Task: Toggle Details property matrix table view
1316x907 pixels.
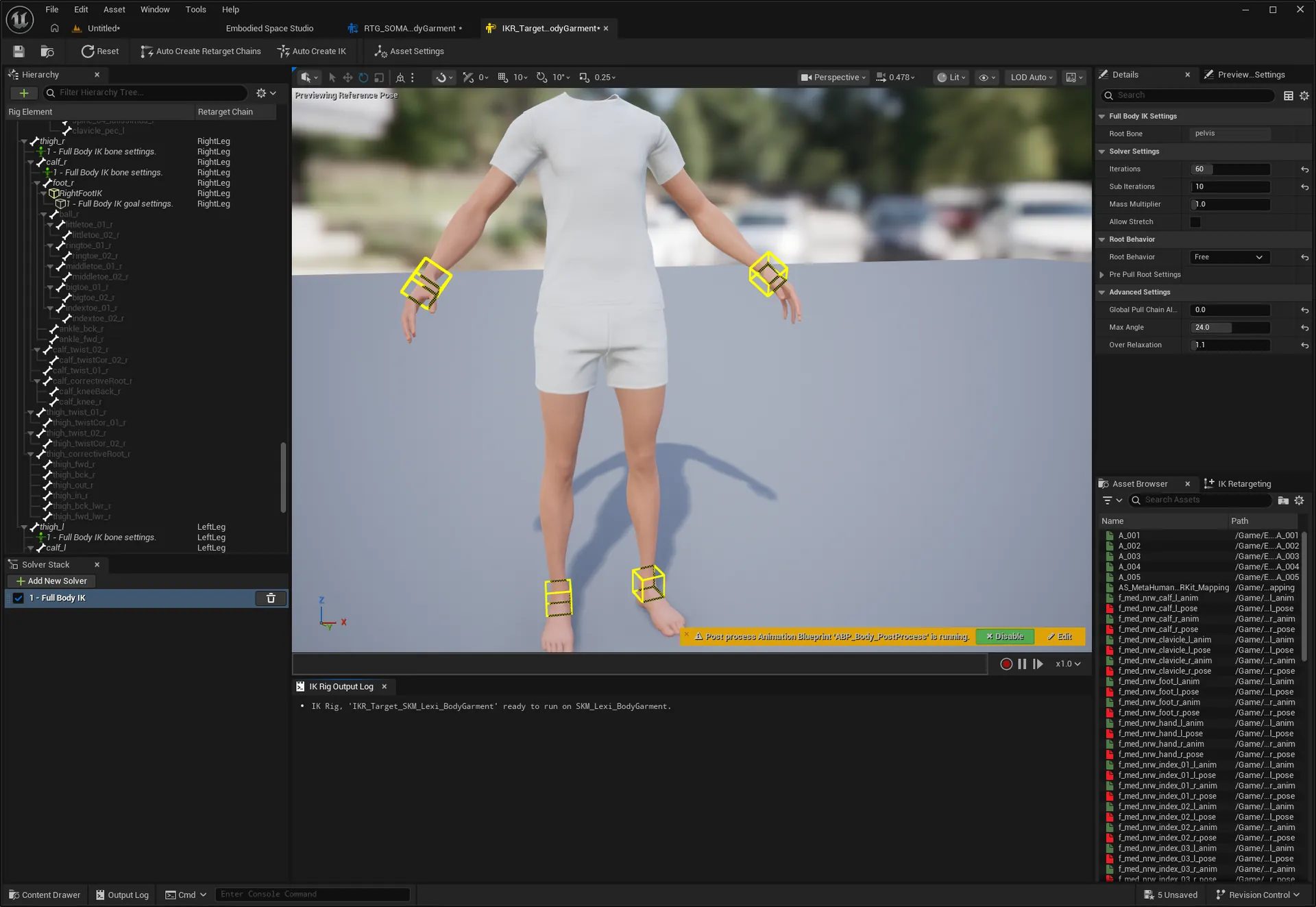Action: click(x=1289, y=96)
